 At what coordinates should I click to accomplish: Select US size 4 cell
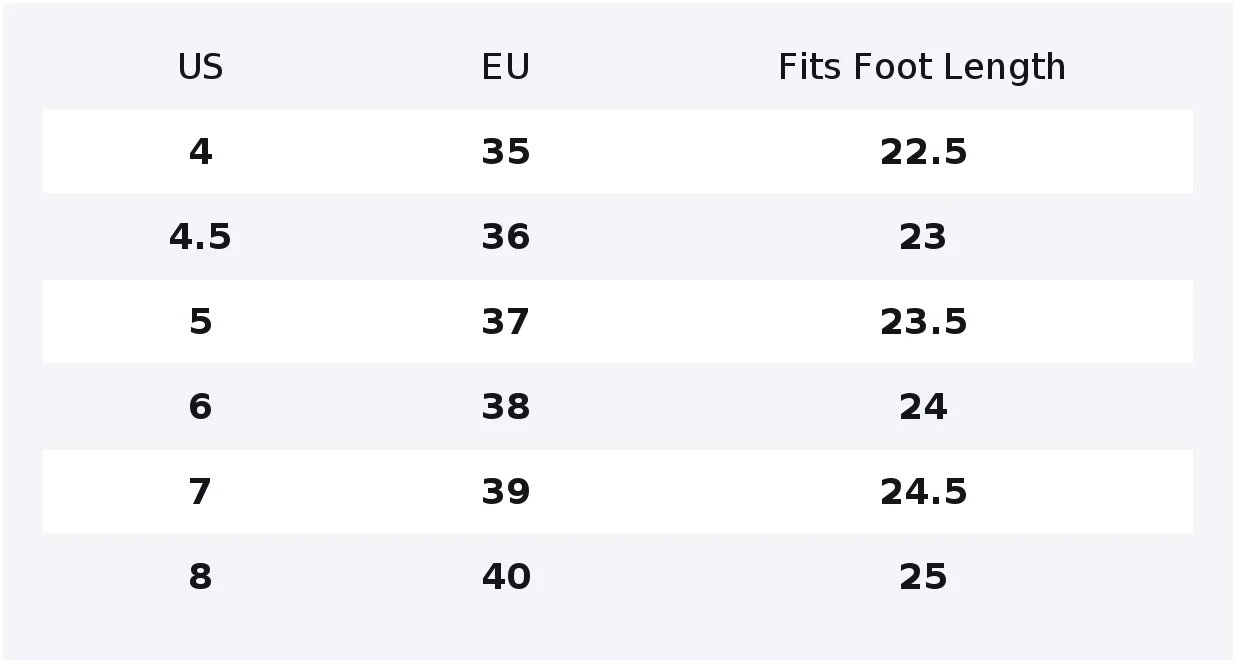[200, 152]
